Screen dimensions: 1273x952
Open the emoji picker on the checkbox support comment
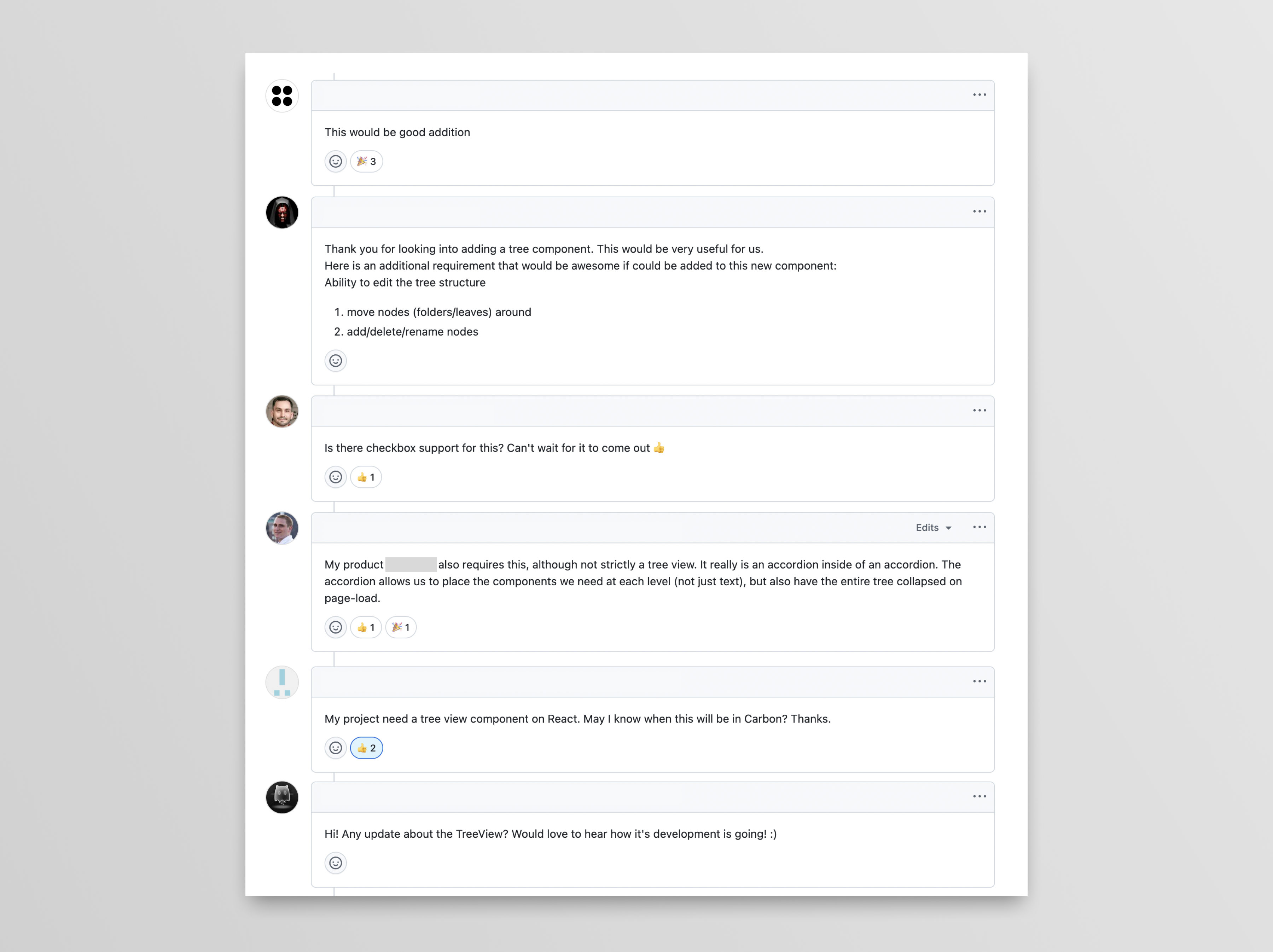click(x=336, y=477)
